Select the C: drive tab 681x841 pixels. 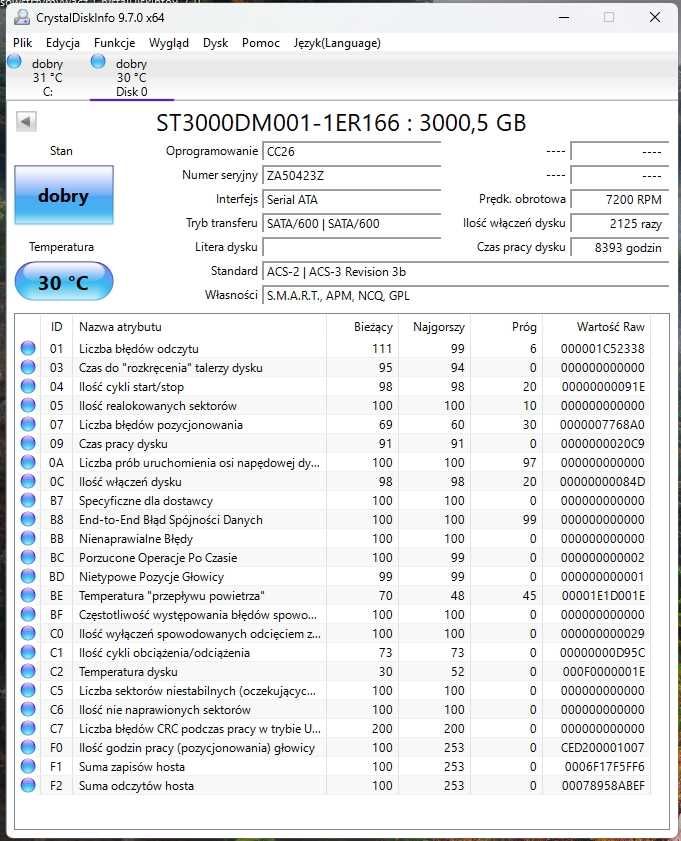[x=47, y=77]
